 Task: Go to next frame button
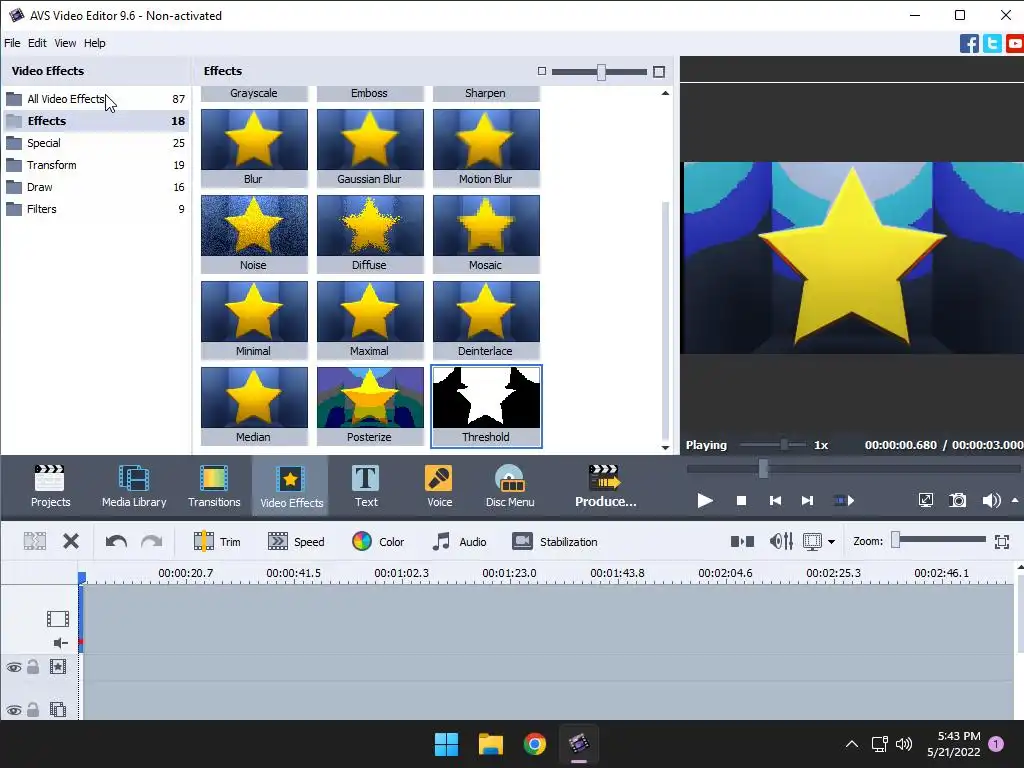click(807, 501)
